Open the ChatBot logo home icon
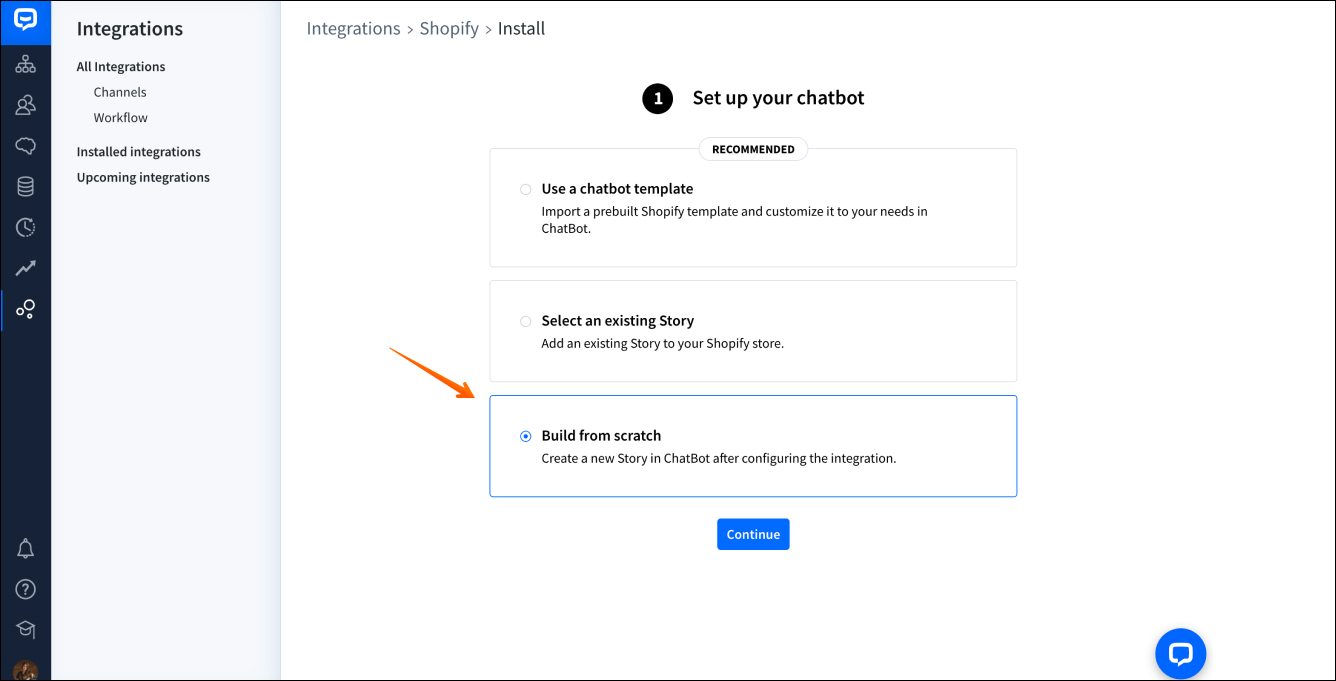Screen dimensions: 1336x681 [x=25, y=21]
